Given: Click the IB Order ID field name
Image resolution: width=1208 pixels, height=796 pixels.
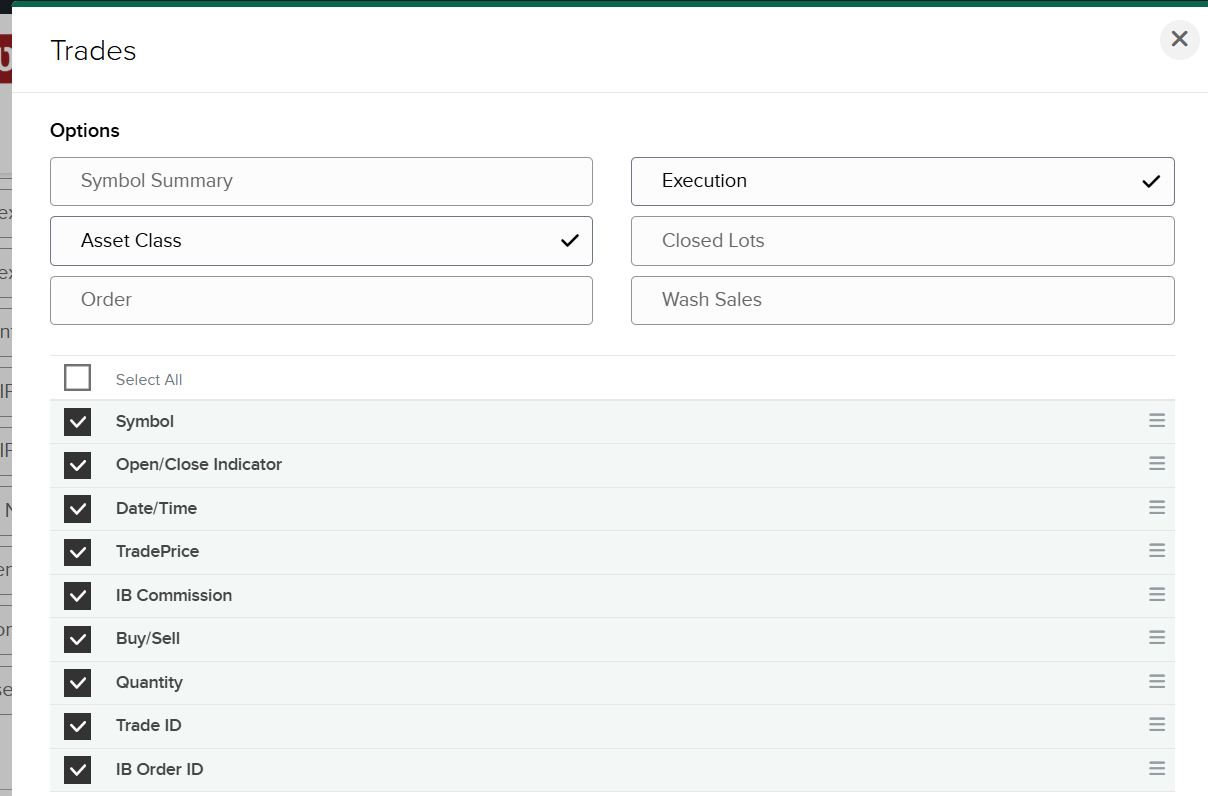Looking at the screenshot, I should [x=160, y=770].
